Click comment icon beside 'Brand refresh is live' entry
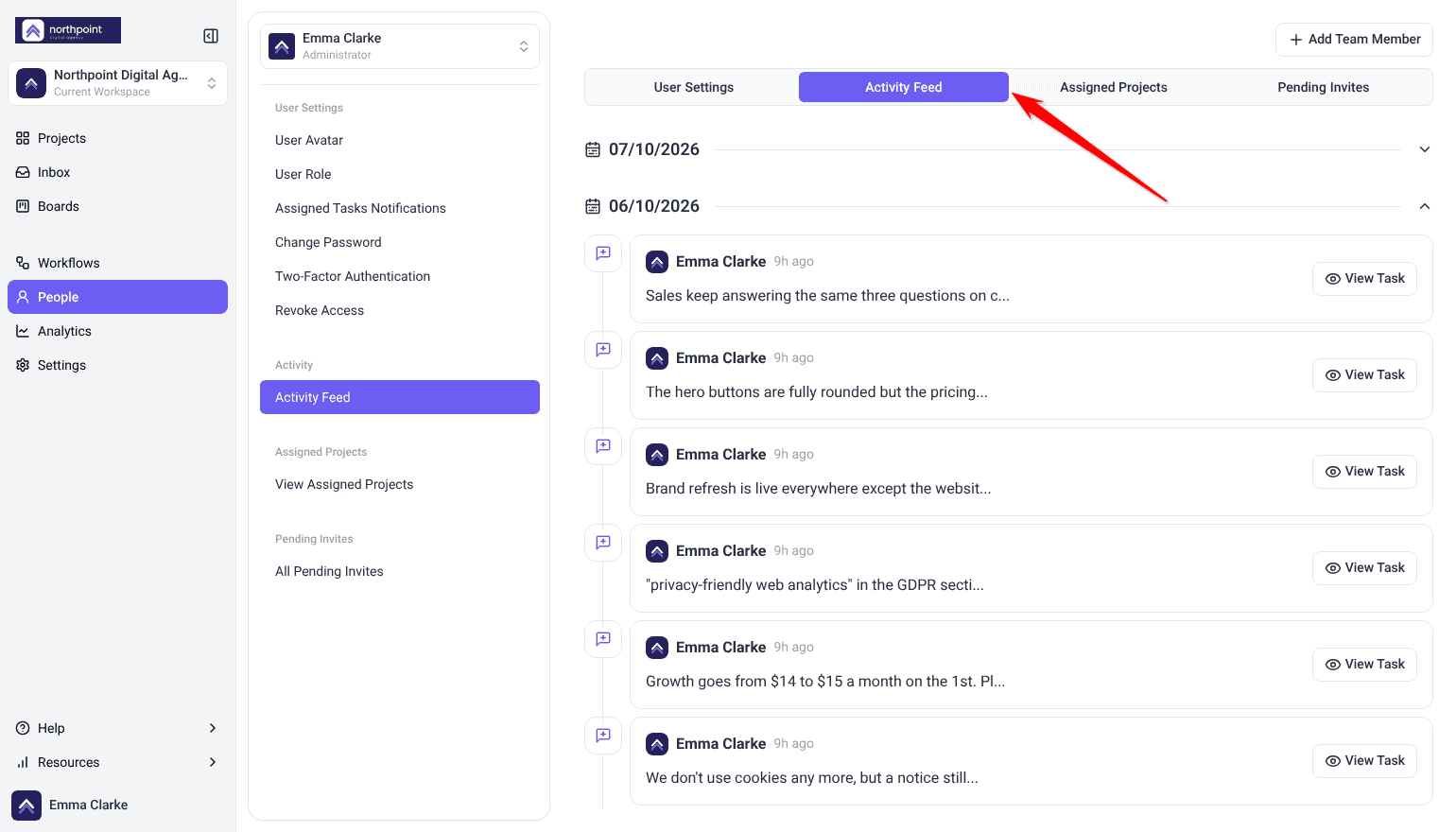This screenshot has width=1456, height=832. 603,446
